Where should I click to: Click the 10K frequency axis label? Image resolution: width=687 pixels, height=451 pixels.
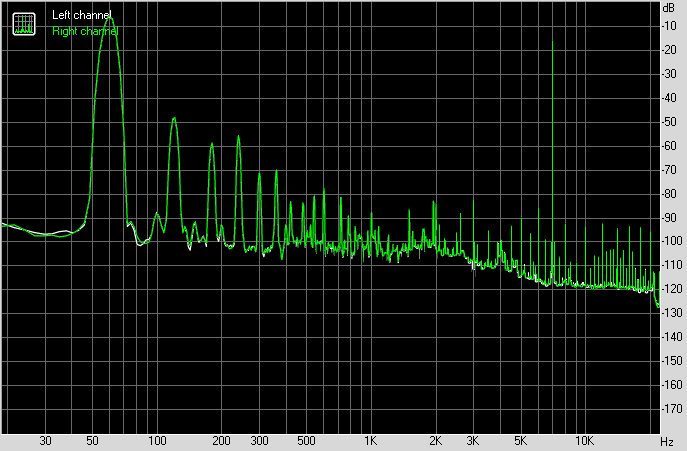[x=583, y=441]
